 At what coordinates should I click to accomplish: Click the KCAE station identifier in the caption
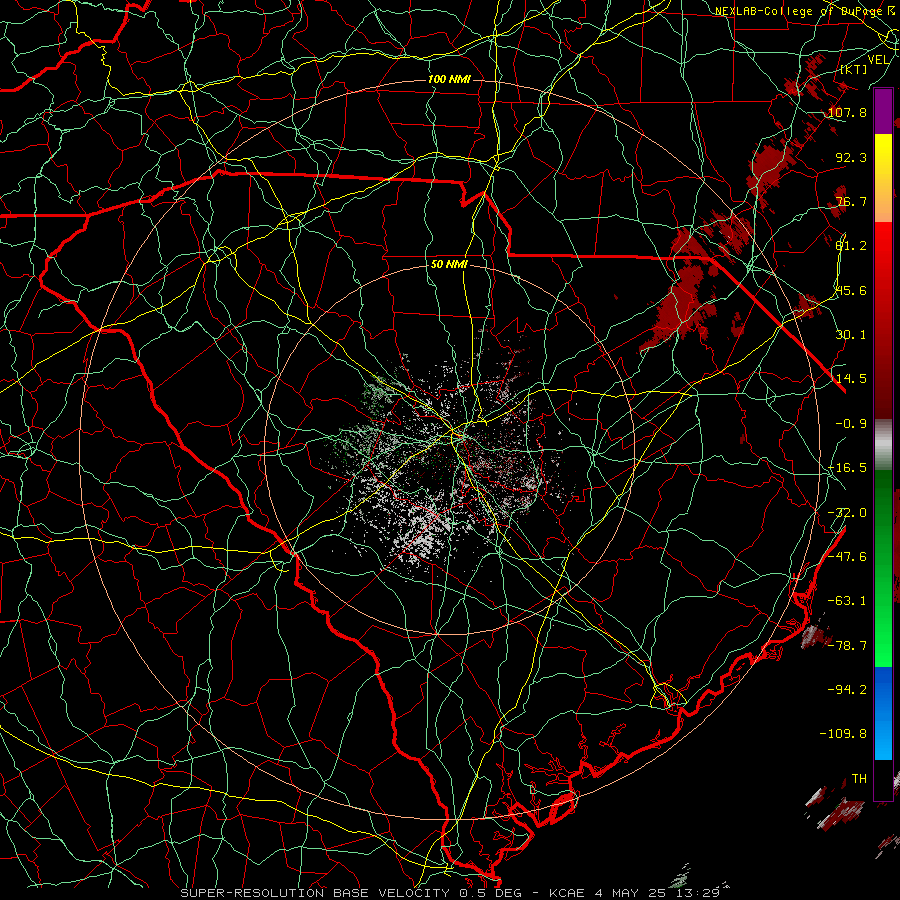[567, 893]
